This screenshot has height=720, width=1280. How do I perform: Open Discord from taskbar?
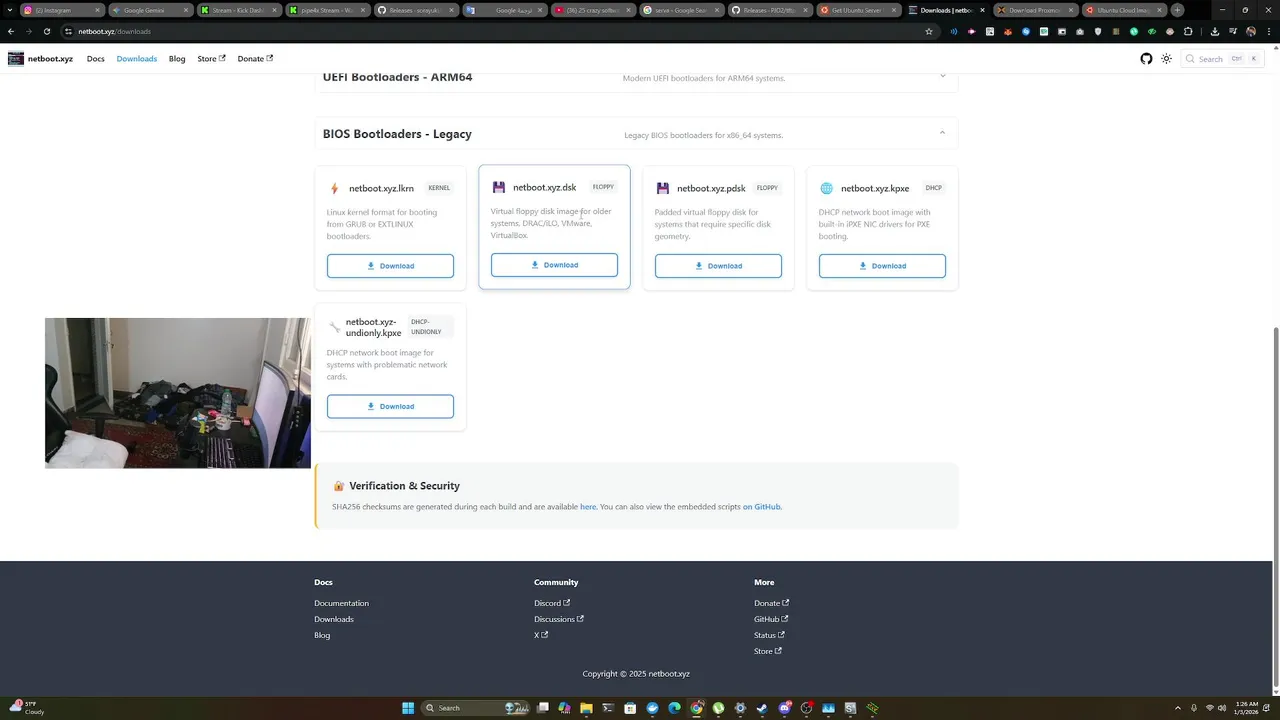tap(784, 708)
